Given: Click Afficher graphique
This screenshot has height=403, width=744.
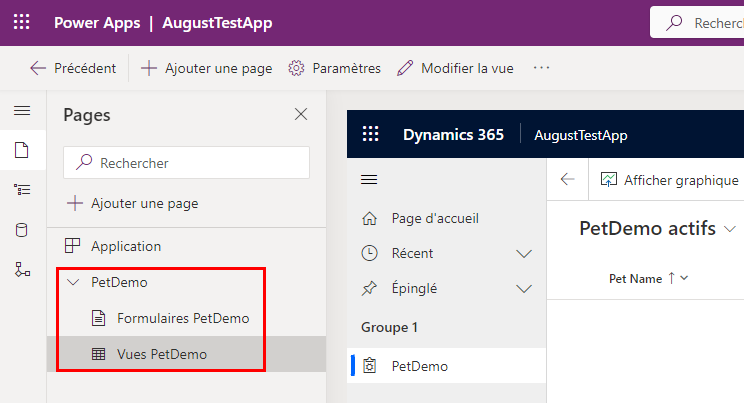Looking at the screenshot, I should 670,180.
